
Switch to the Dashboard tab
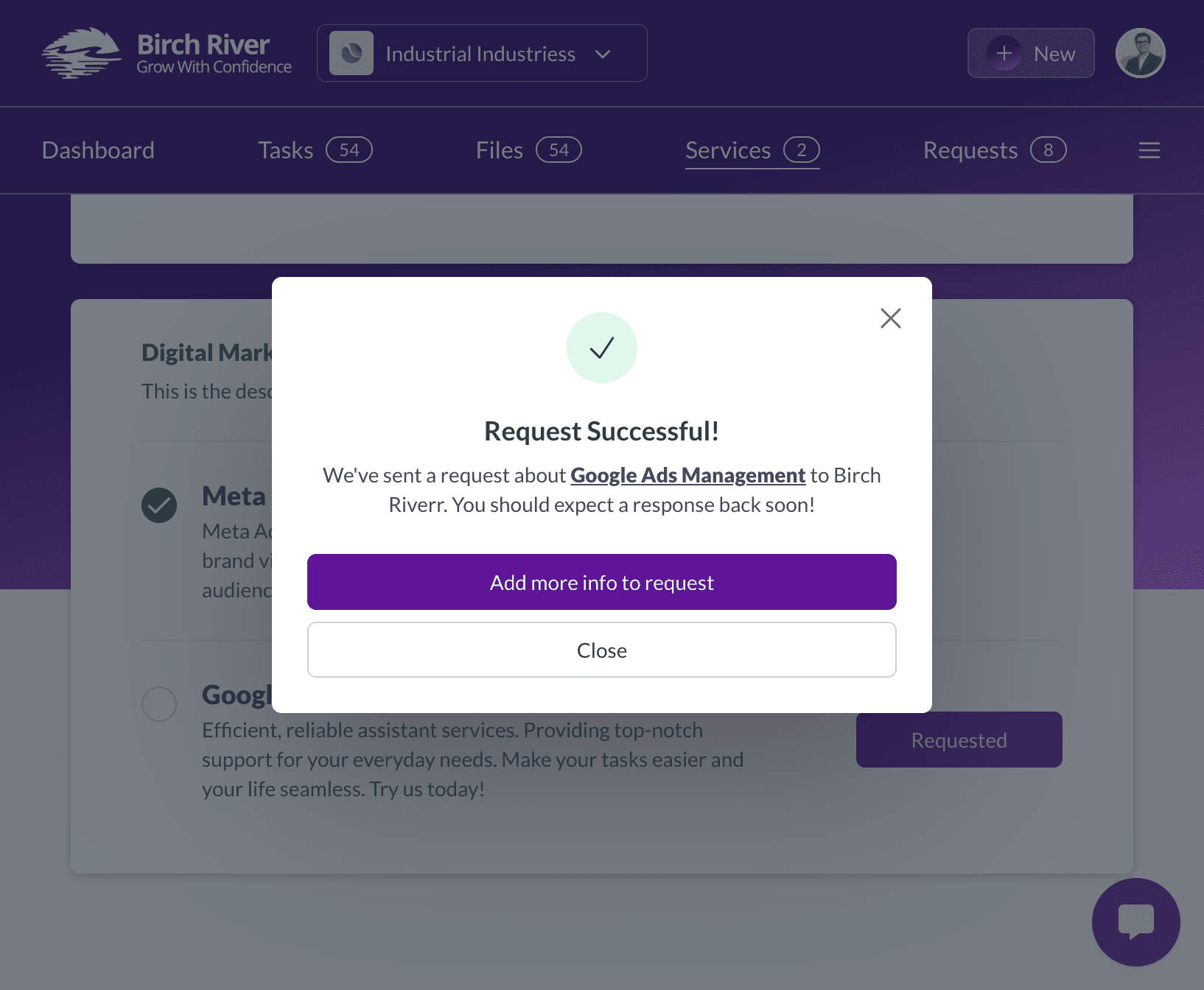[98, 150]
